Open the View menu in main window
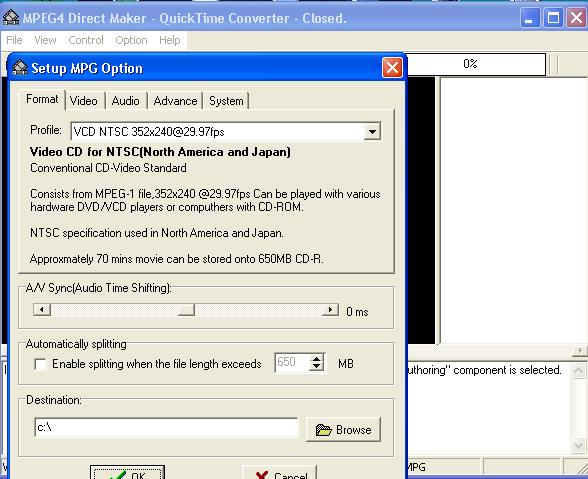Viewport: 588px width, 479px height. pos(45,40)
